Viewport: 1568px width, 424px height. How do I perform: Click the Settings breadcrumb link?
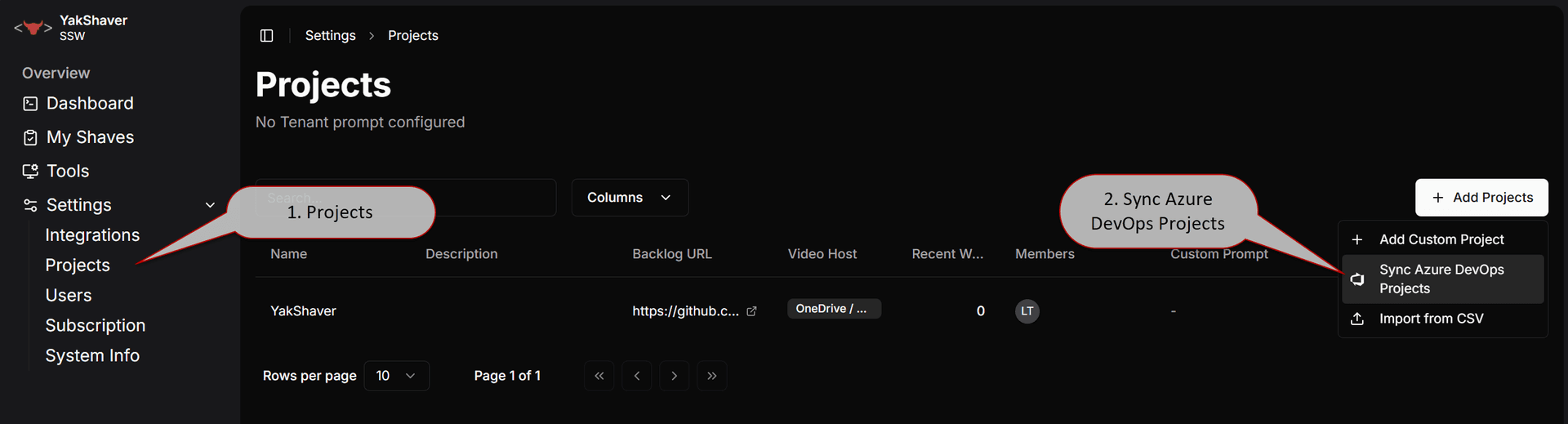tap(330, 35)
